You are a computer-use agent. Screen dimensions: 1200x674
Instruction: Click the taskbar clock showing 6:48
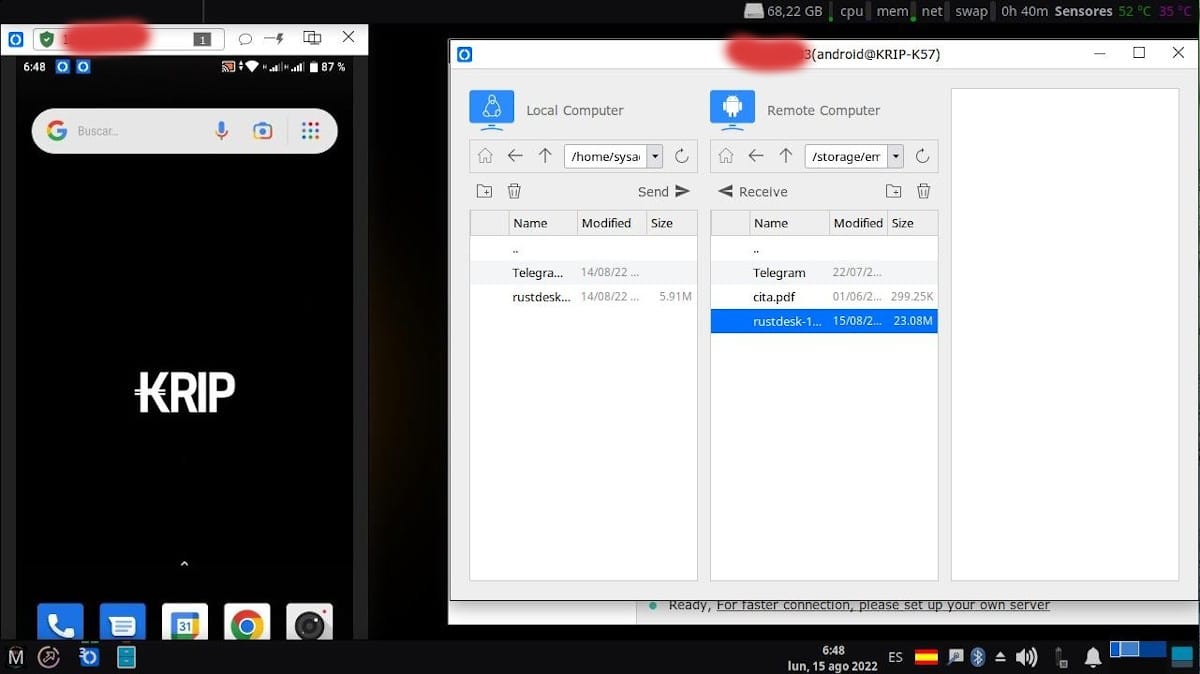tap(833, 657)
